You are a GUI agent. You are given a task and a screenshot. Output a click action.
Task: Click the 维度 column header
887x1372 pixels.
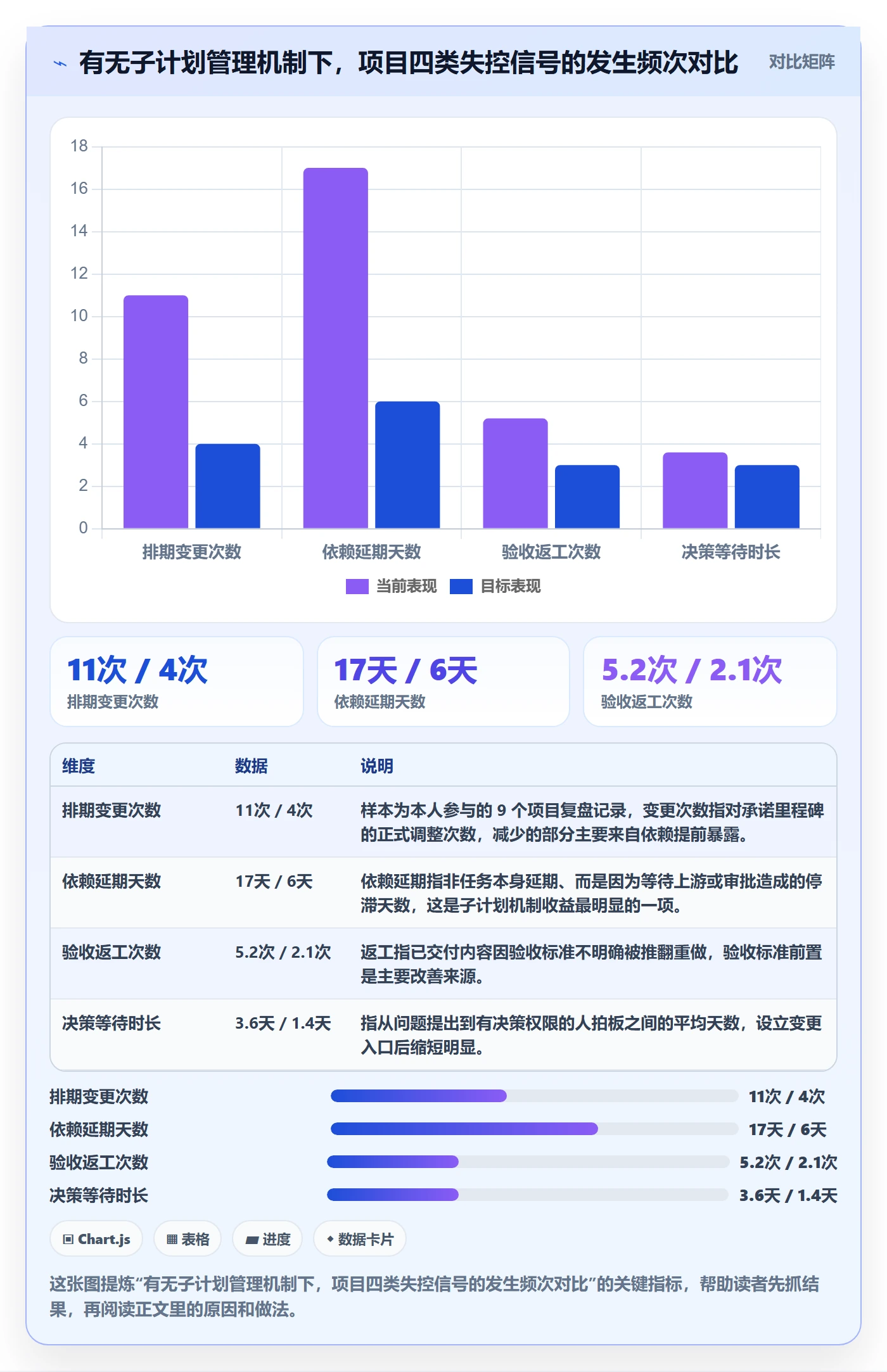pyautogui.click(x=79, y=766)
